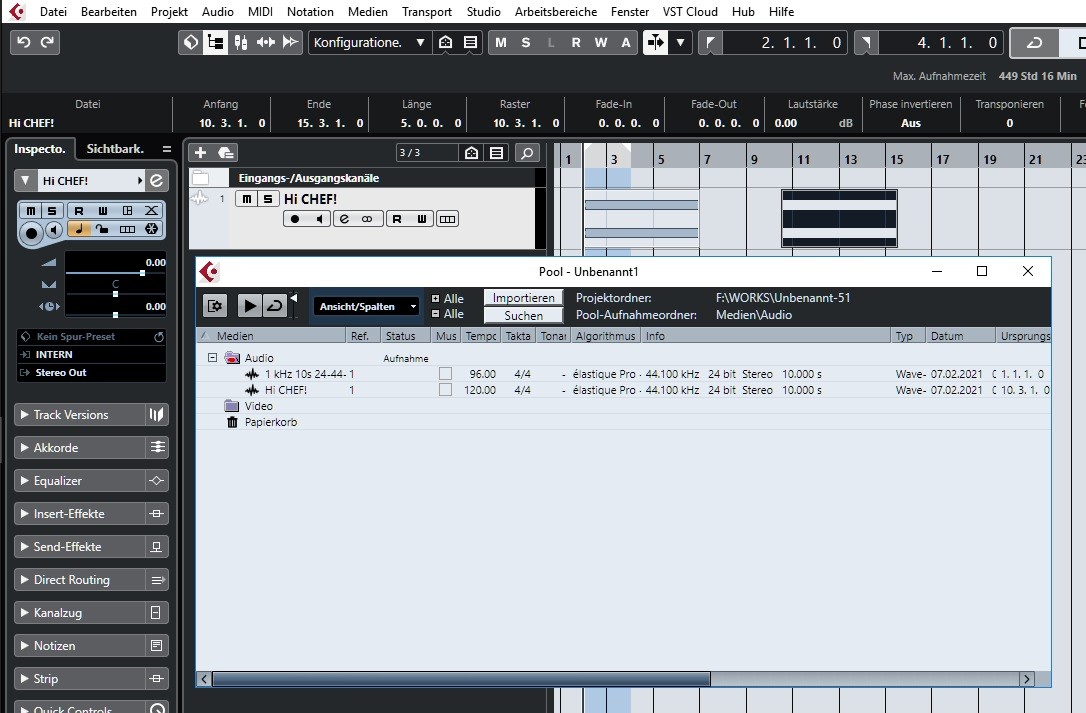1086x713 pixels.
Task: Toggle global Solo S button in toolbar
Action: click(526, 42)
